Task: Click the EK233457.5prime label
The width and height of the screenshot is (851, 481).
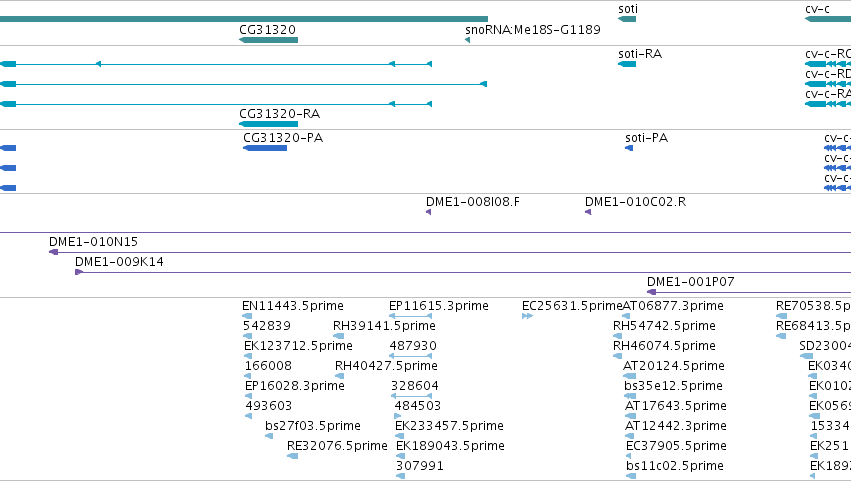Action: [x=449, y=426]
